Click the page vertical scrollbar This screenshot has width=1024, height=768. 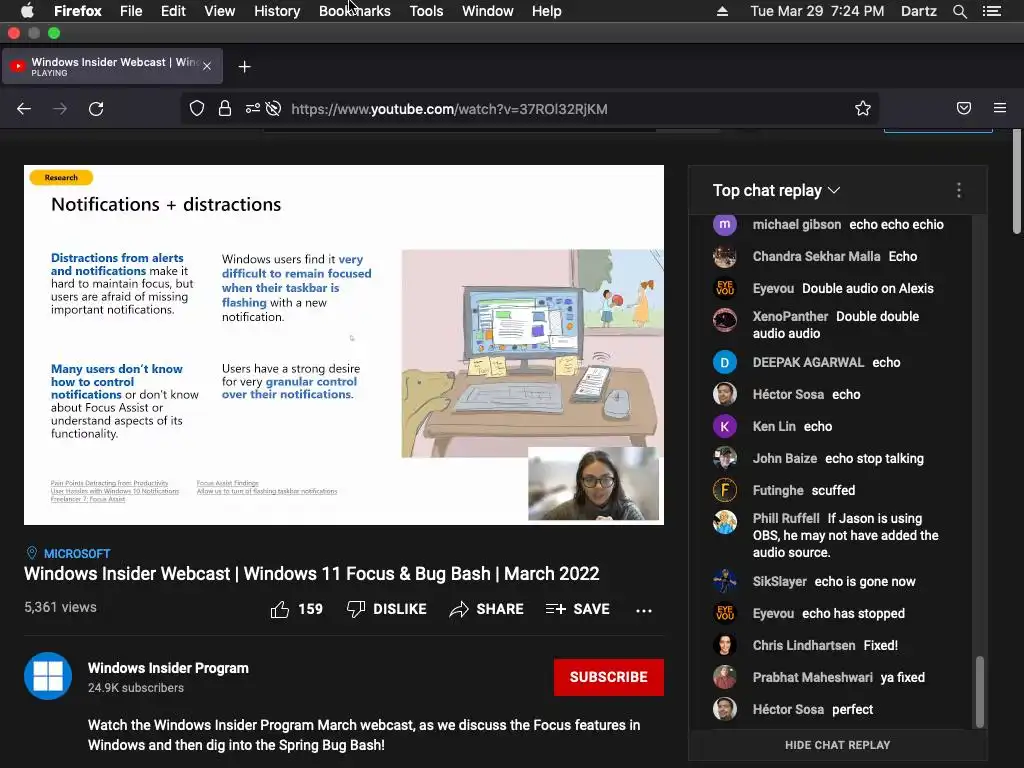1017,181
